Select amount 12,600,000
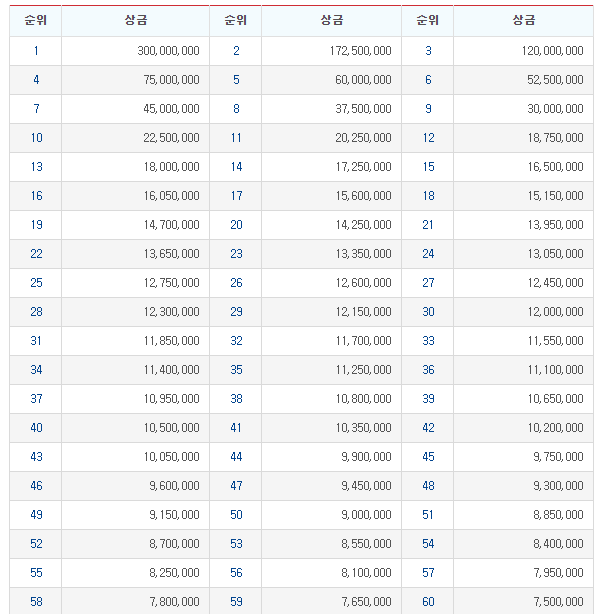 [363, 283]
